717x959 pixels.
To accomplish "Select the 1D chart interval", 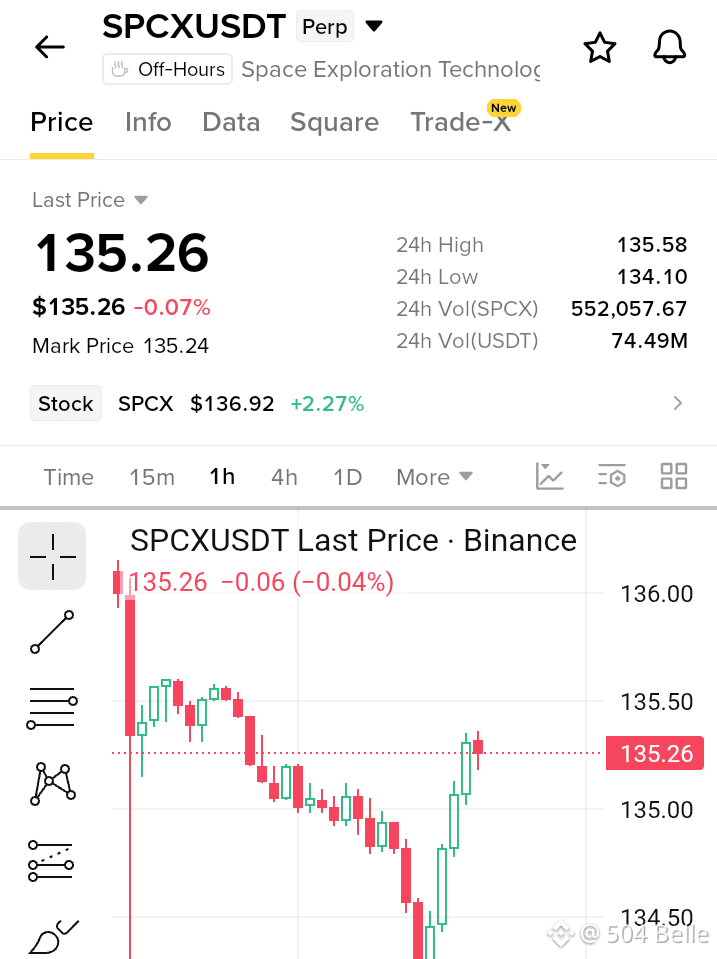I will pyautogui.click(x=347, y=477).
